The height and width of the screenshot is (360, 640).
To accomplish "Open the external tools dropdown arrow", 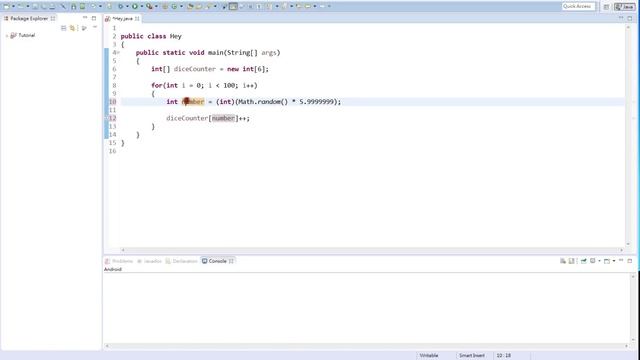I will coord(156,6).
